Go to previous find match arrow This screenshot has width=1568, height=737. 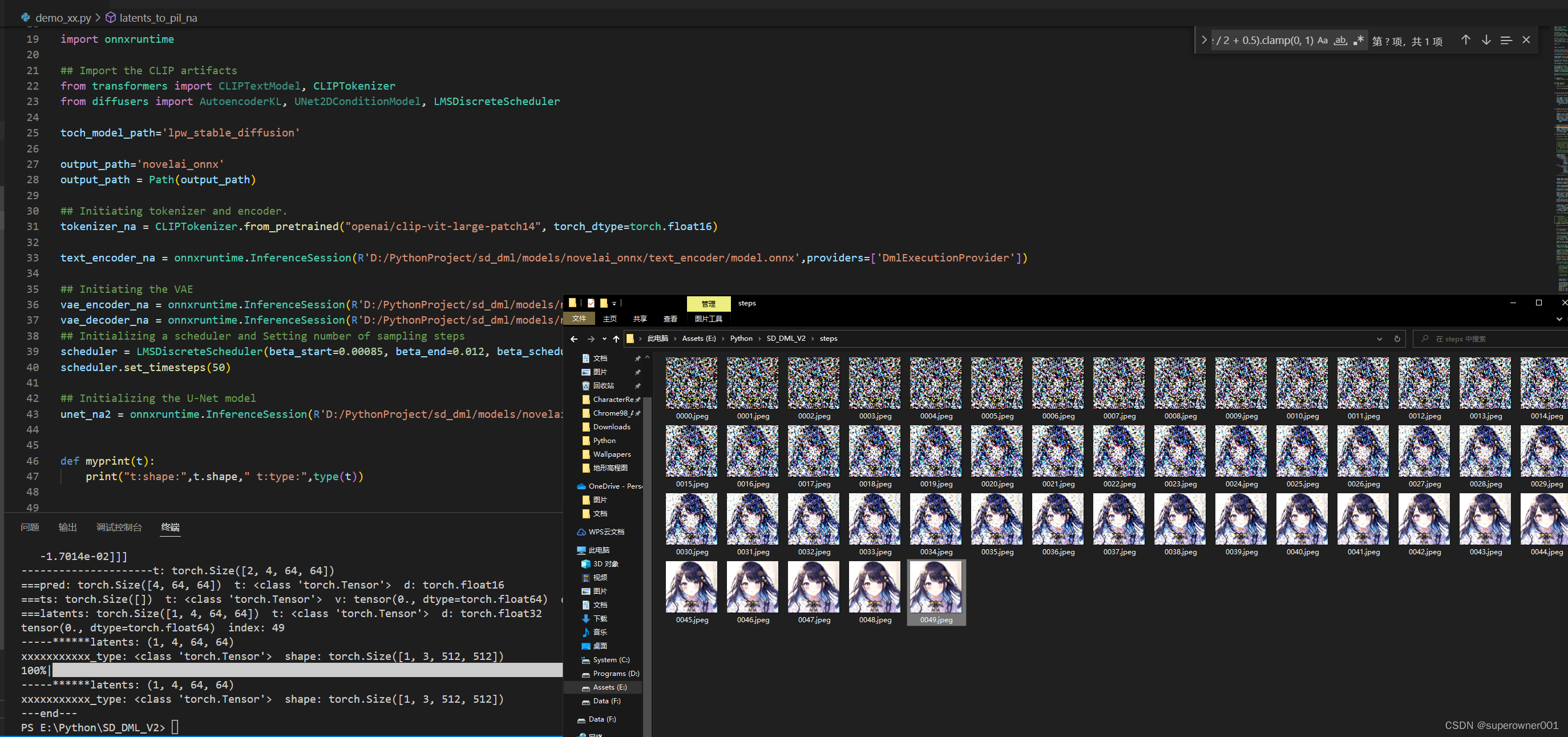click(x=1465, y=40)
